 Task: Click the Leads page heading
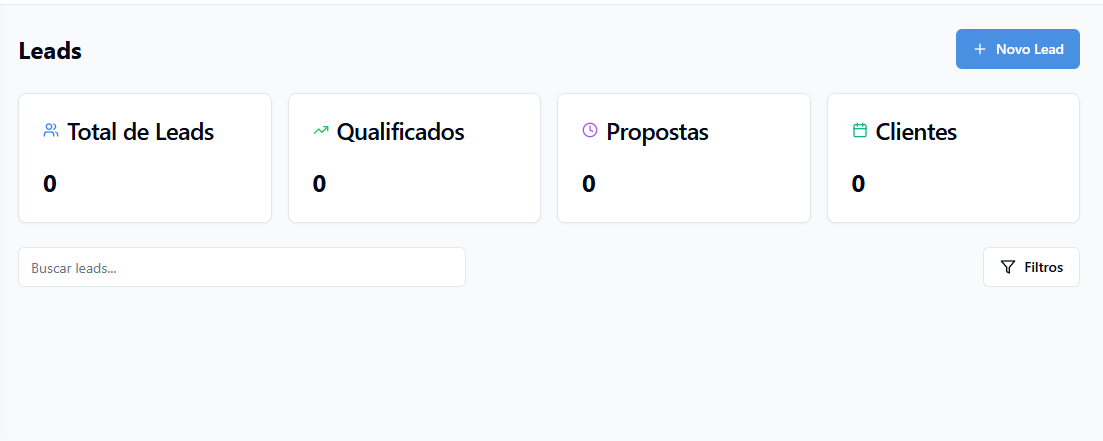pos(50,51)
